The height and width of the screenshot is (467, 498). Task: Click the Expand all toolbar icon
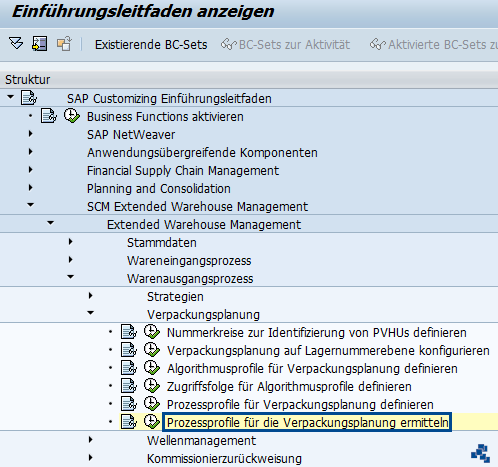click(x=16, y=44)
